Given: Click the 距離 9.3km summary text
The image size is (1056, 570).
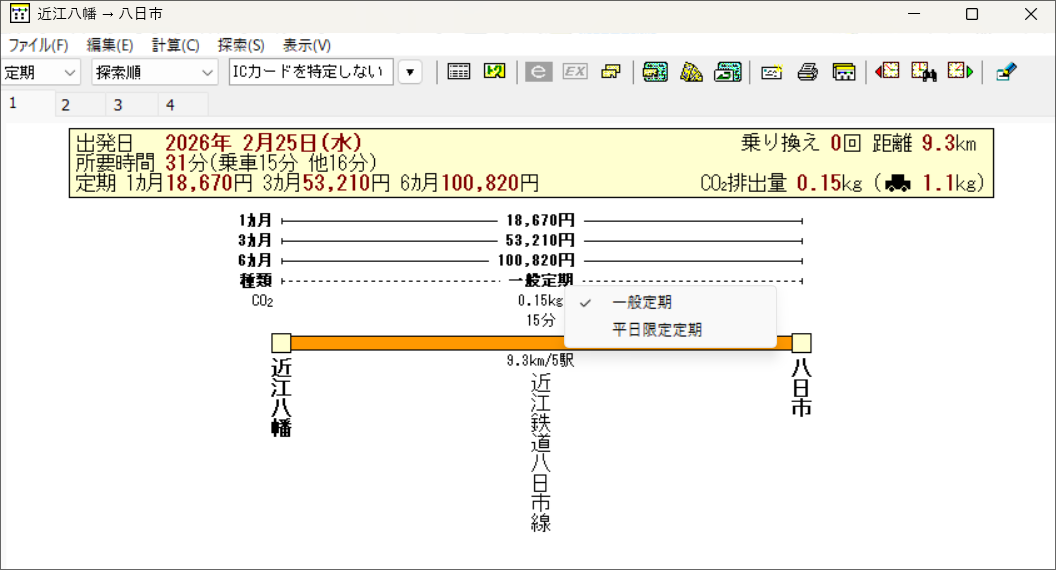Looking at the screenshot, I should pos(924,143).
